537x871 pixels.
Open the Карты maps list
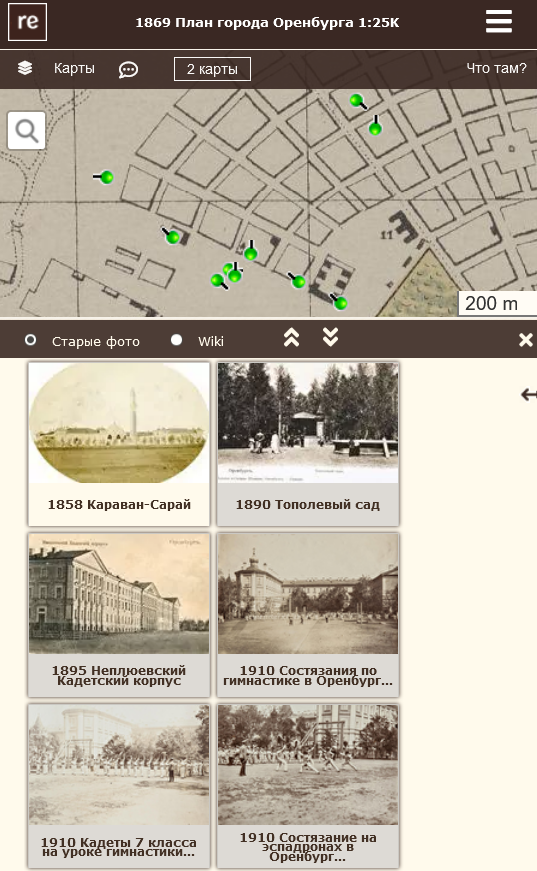click(x=74, y=68)
